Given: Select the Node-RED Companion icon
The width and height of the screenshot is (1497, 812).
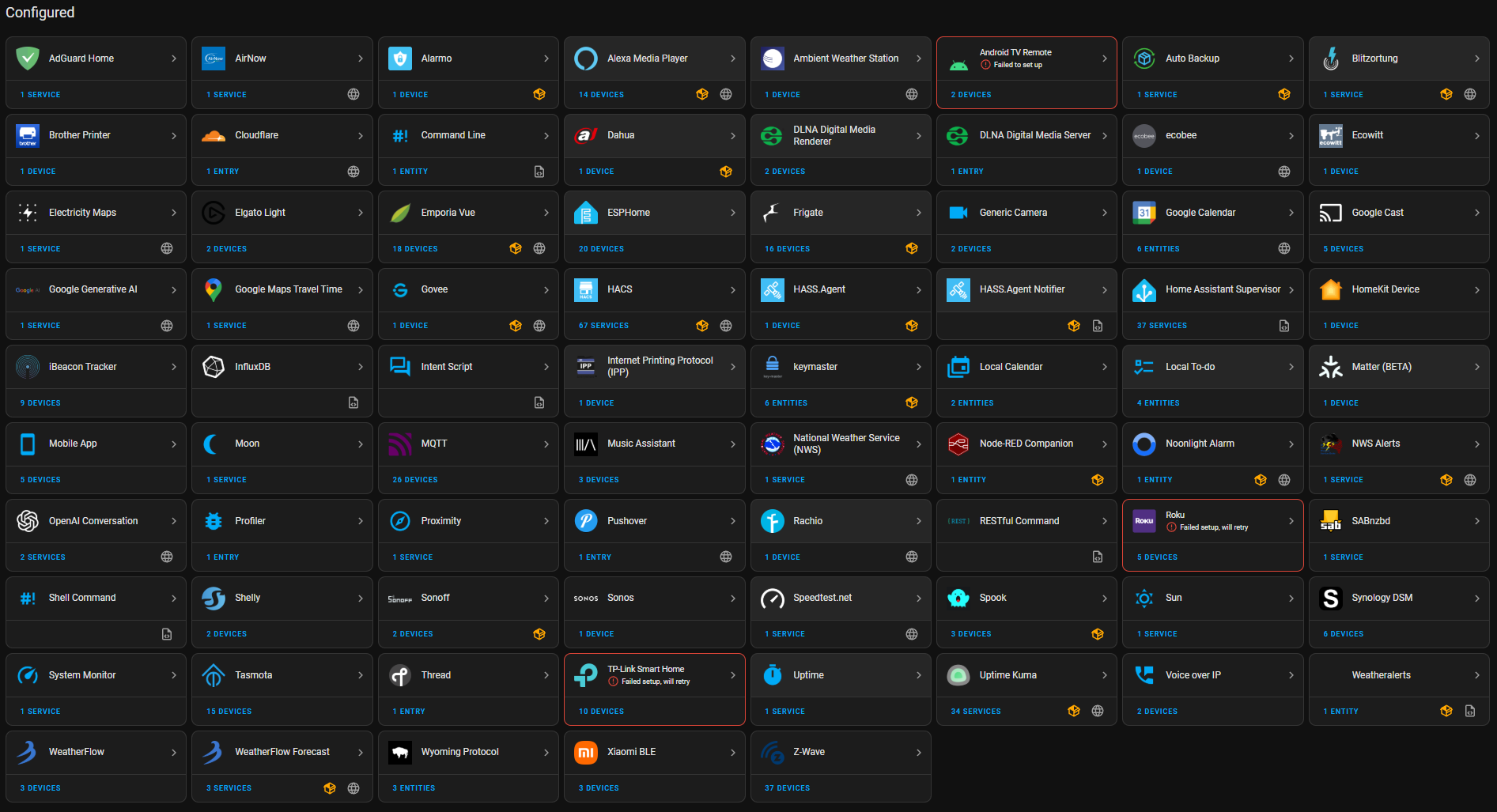Looking at the screenshot, I should (x=958, y=444).
